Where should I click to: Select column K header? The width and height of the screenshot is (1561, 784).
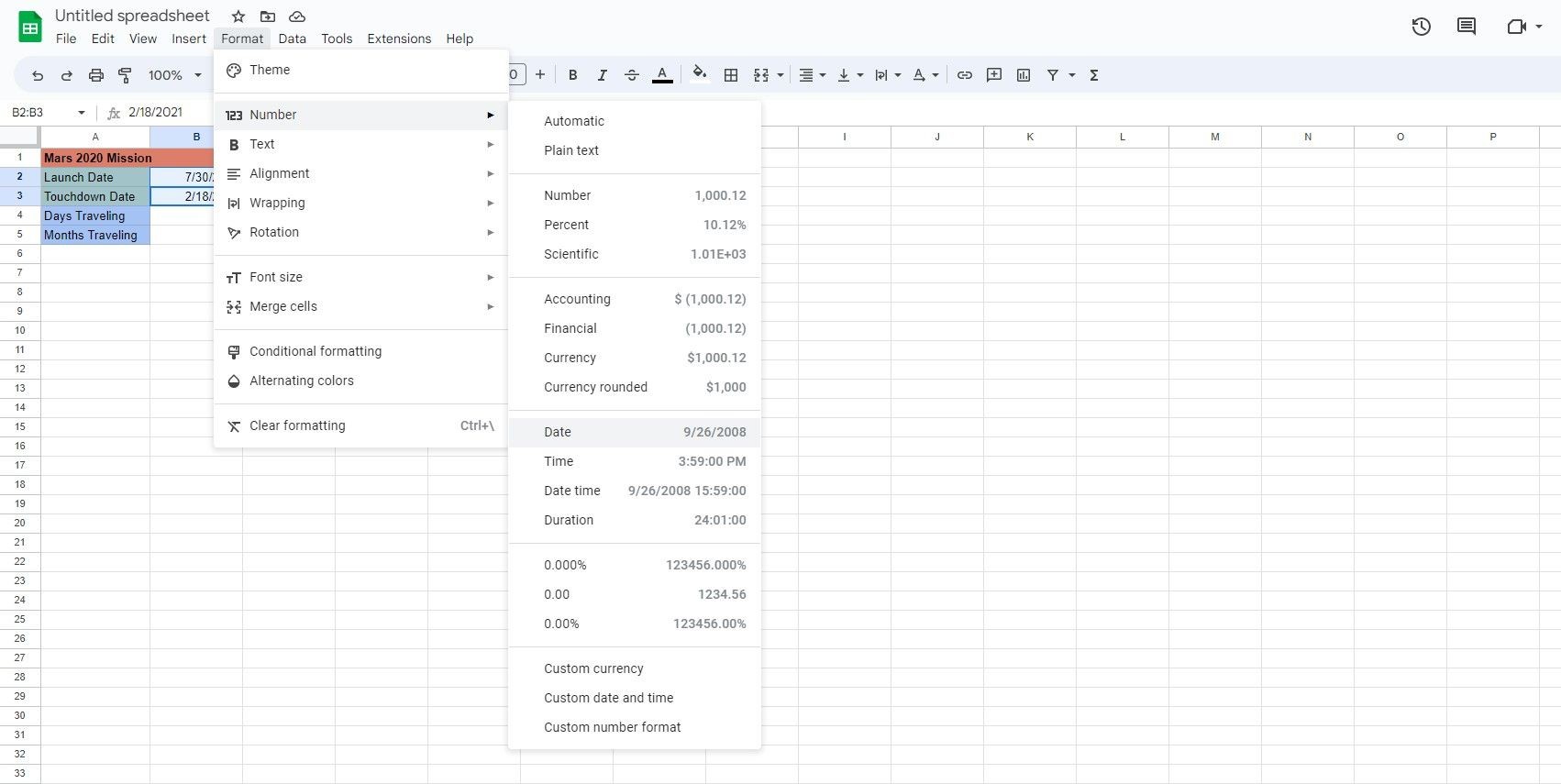point(1030,137)
